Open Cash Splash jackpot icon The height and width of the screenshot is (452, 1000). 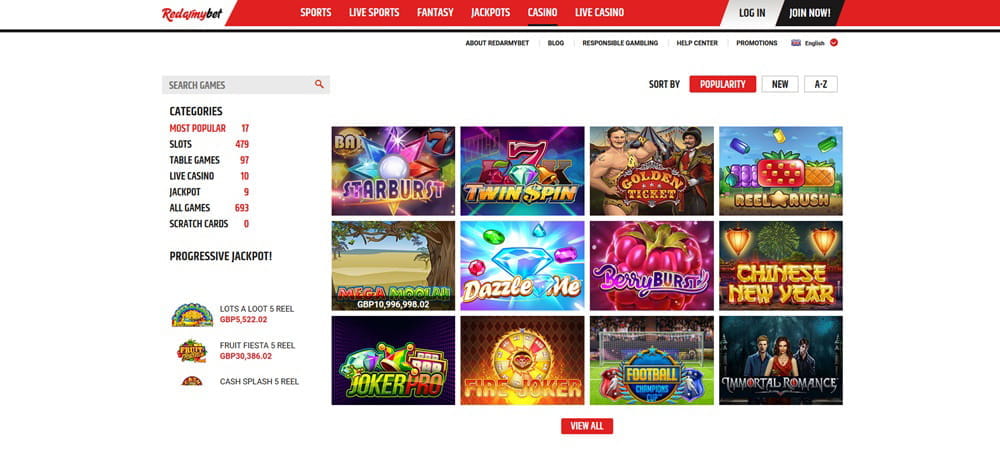point(192,381)
